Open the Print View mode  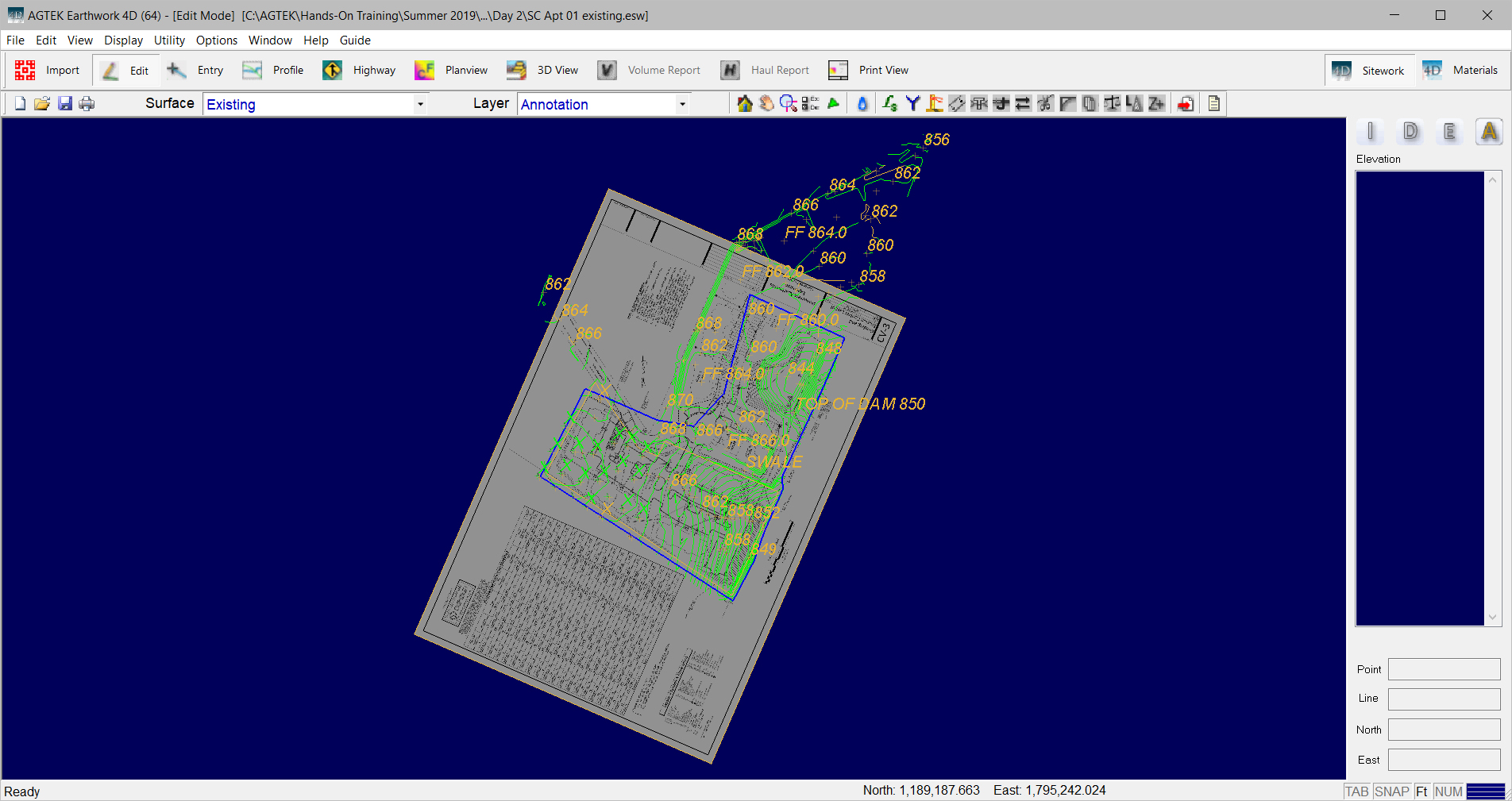[869, 71]
